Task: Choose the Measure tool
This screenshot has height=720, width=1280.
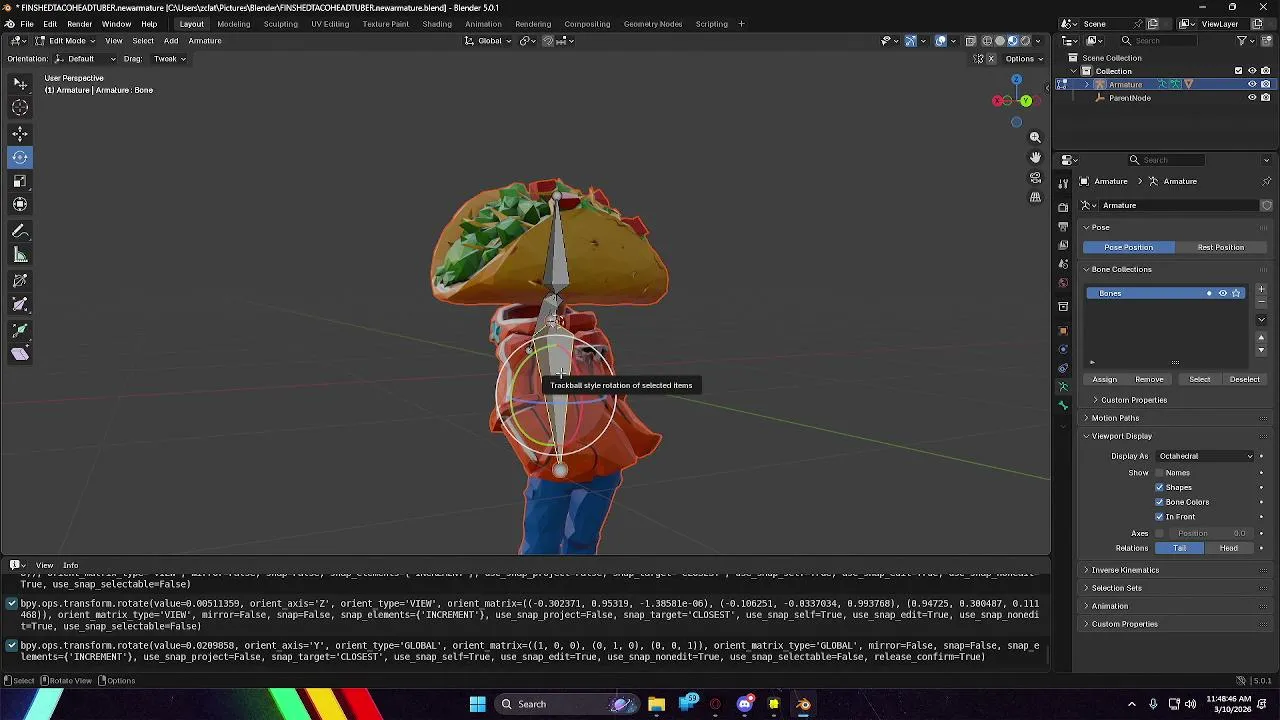Action: pyautogui.click(x=20, y=256)
